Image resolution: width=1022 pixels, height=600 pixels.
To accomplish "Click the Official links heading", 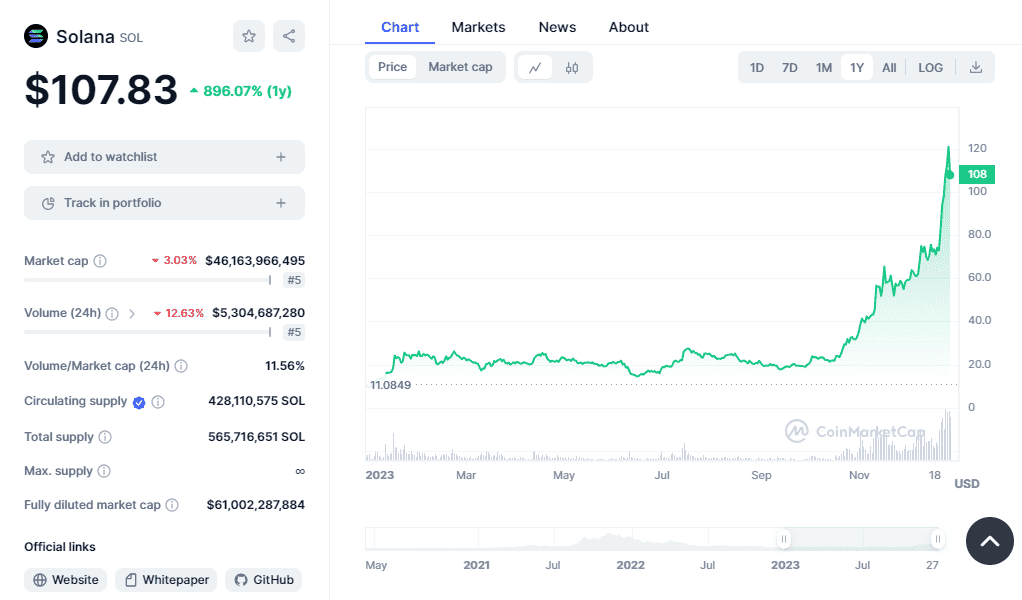I will [x=60, y=547].
